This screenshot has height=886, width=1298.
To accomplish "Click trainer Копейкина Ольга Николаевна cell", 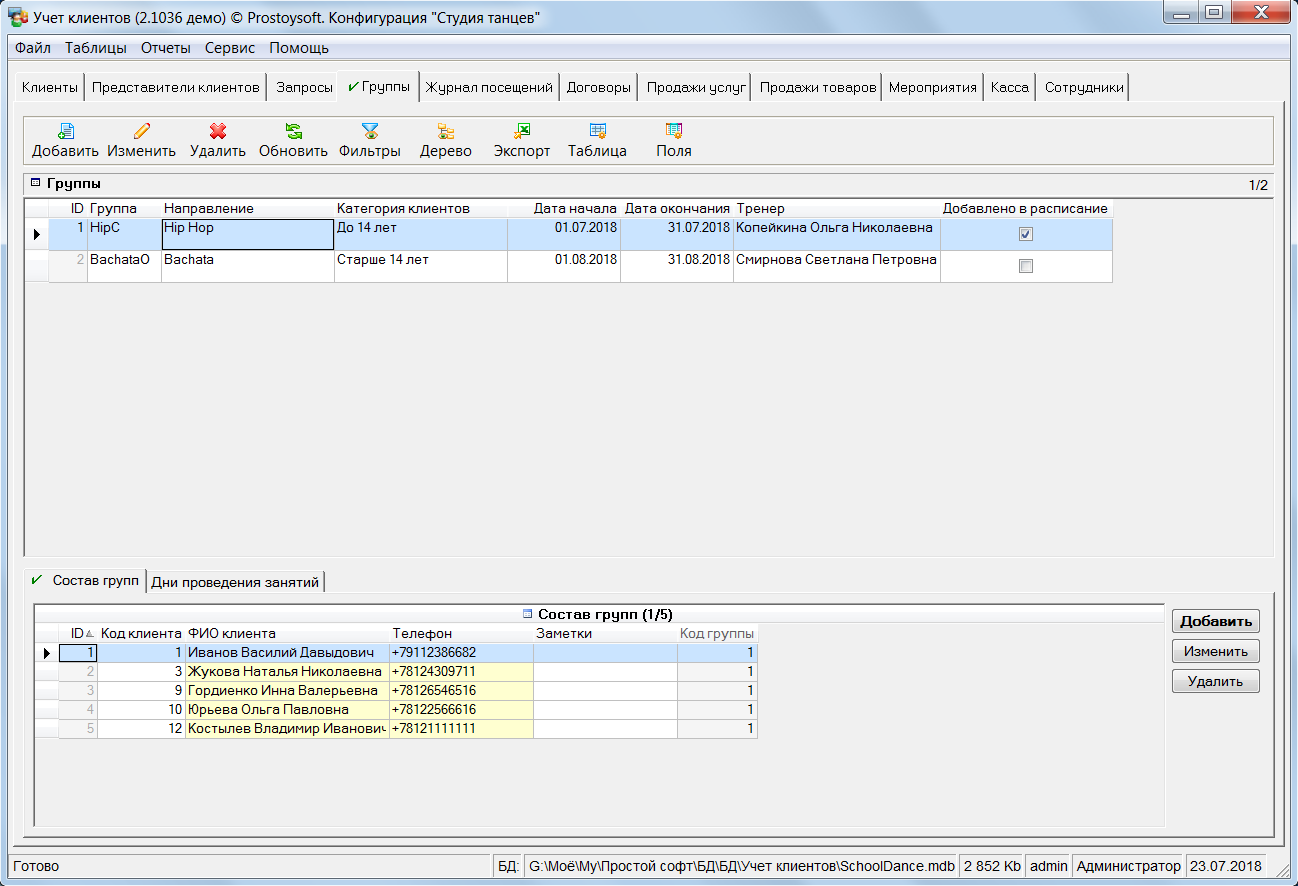I will point(837,234).
